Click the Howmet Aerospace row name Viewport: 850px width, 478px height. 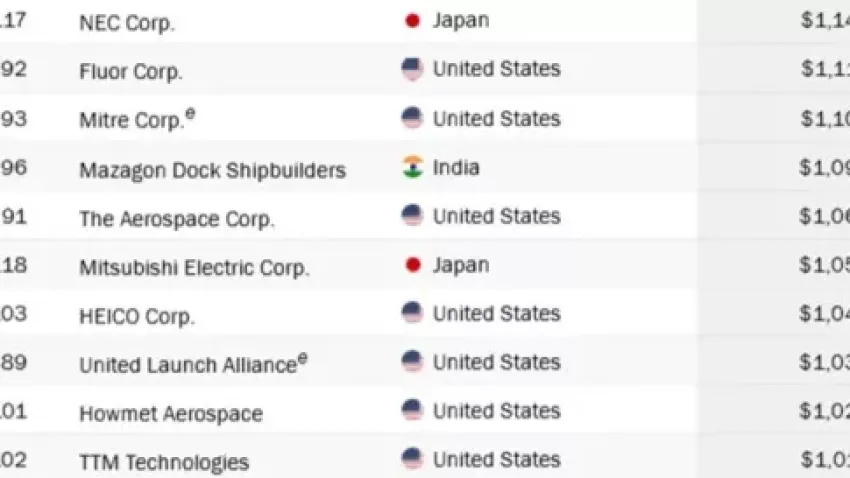click(170, 414)
